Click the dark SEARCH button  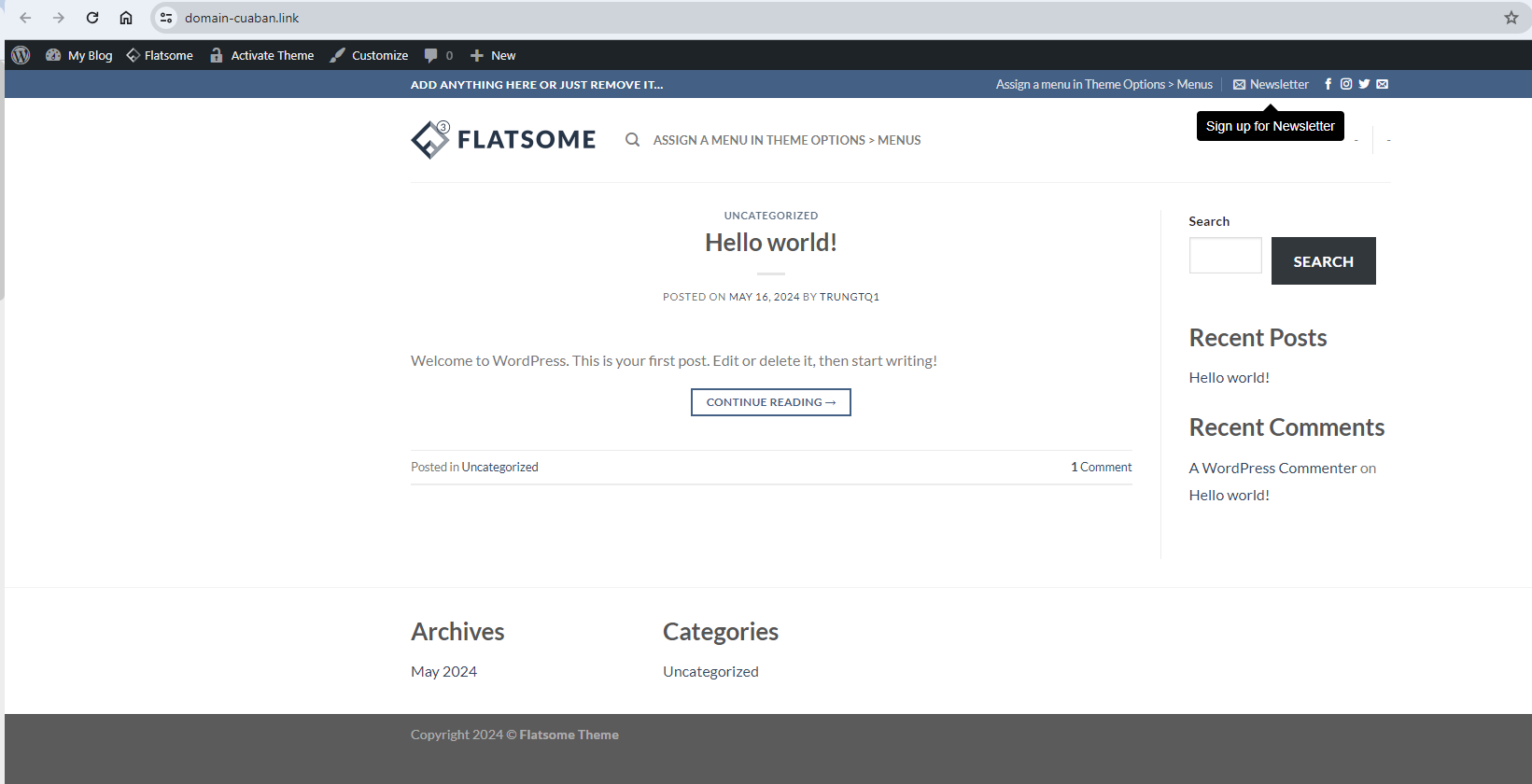click(x=1324, y=261)
